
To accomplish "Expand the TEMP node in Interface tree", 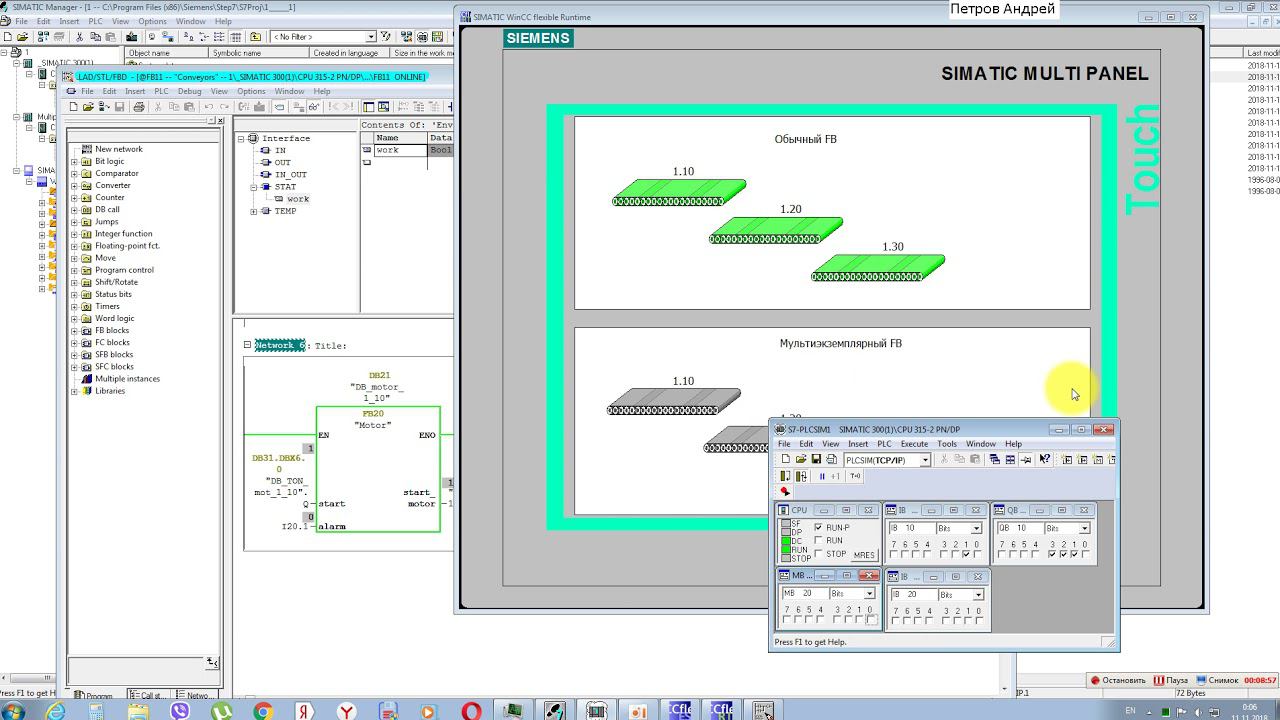I will [254, 211].
